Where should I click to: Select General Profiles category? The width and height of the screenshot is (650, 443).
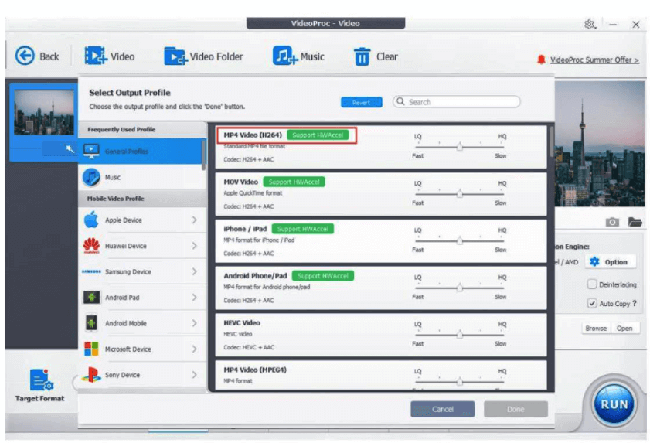[x=140, y=151]
